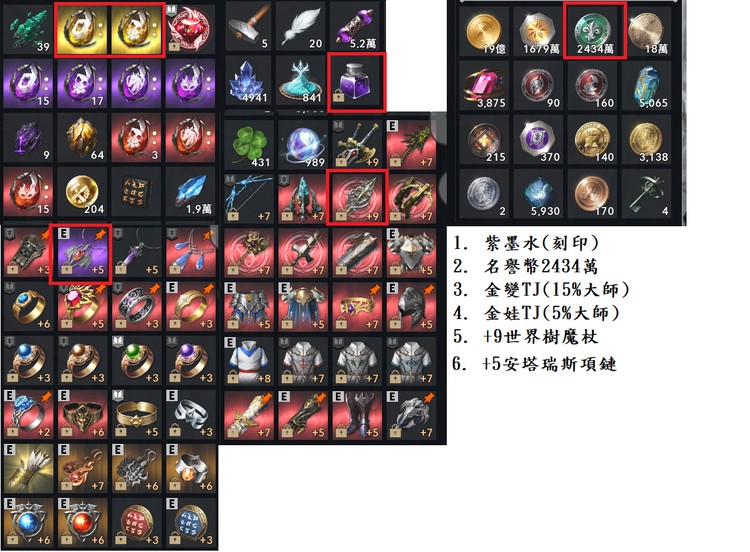
Task: Pick the red gem magic circle item
Action: point(191,28)
